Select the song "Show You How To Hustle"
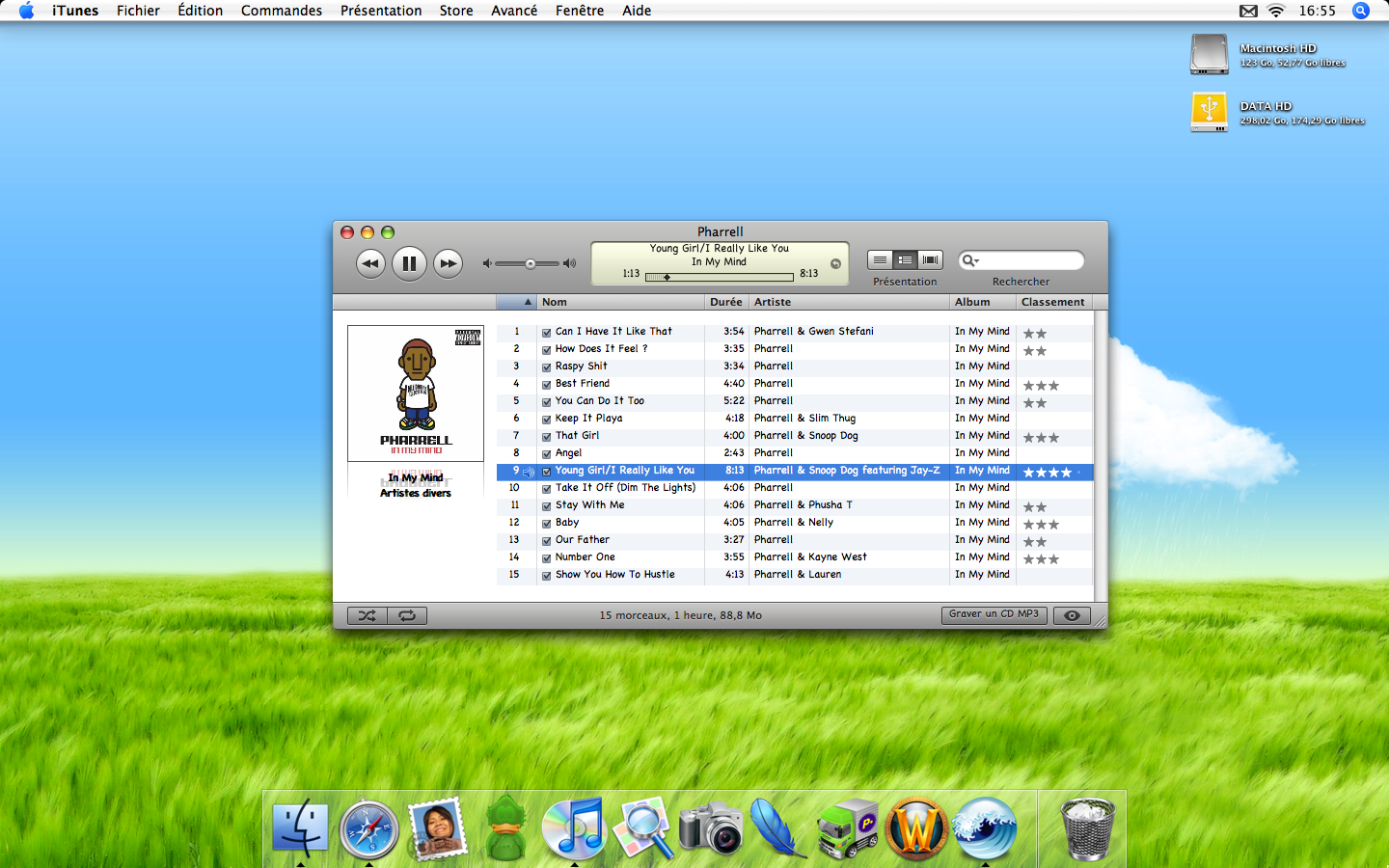The image size is (1389, 868). click(614, 575)
